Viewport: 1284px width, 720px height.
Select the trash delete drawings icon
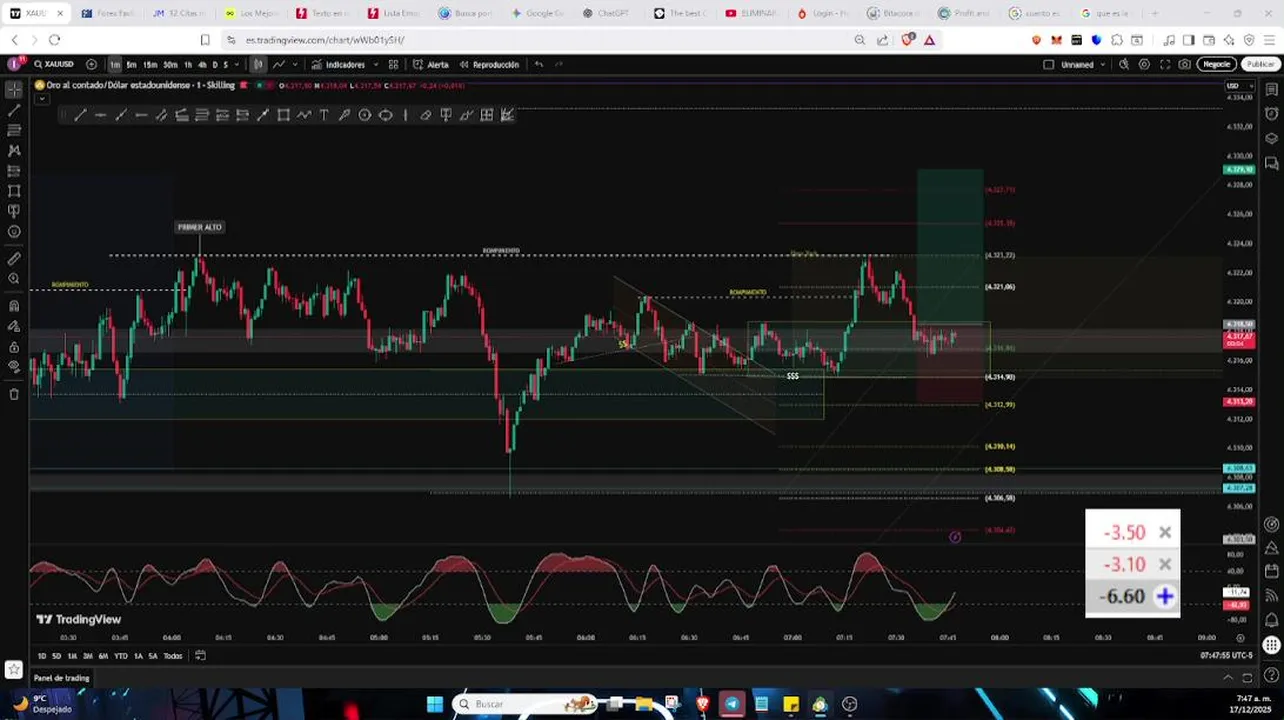click(14, 394)
